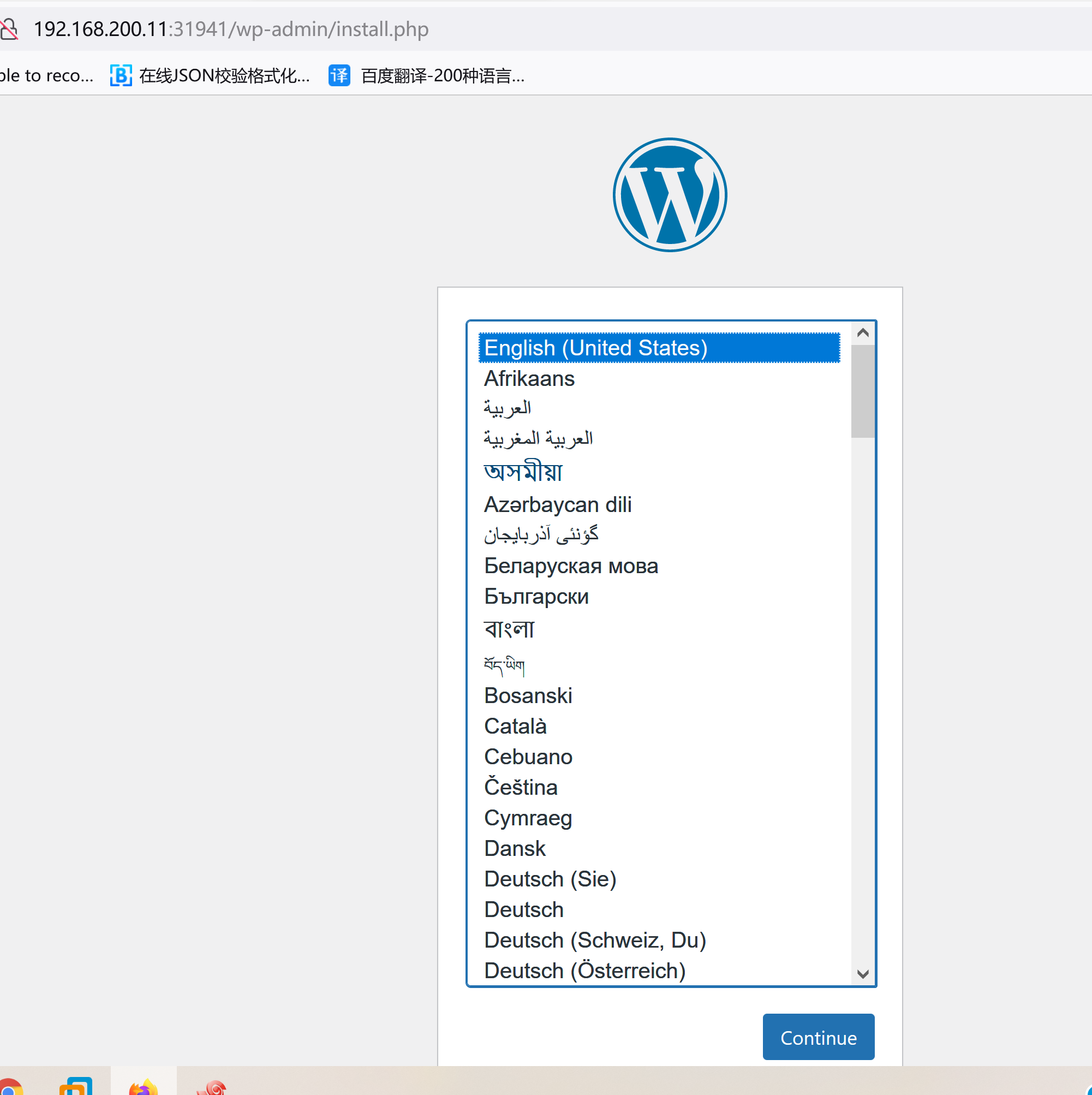The width and height of the screenshot is (1092, 1095).
Task: Click the WordPress logo
Action: click(x=670, y=195)
